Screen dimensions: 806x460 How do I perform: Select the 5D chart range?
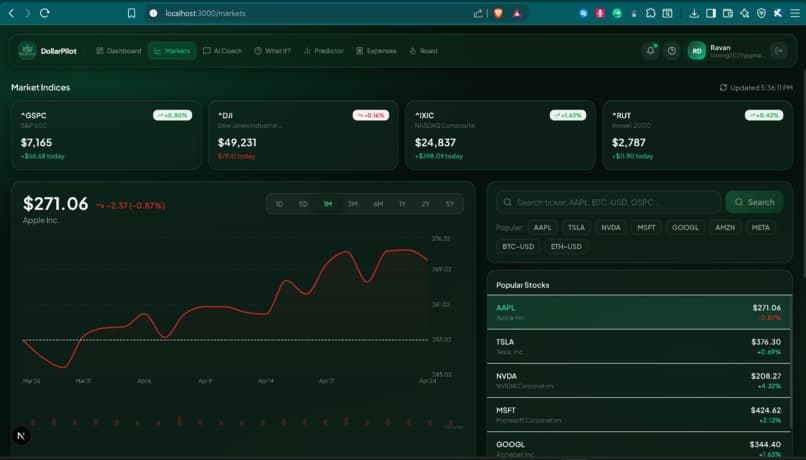[303, 204]
